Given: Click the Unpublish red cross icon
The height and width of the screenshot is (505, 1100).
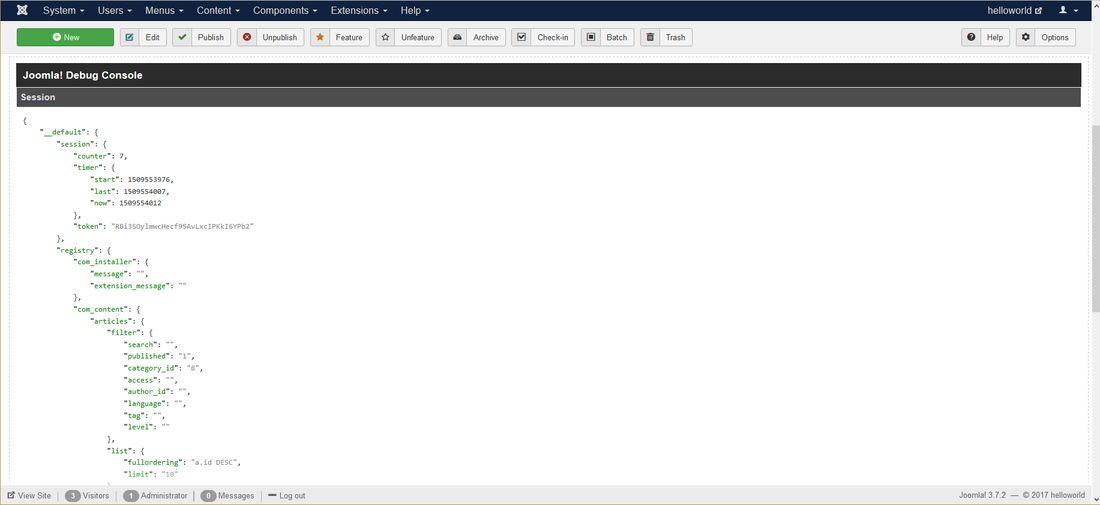Looking at the screenshot, I should (247, 37).
